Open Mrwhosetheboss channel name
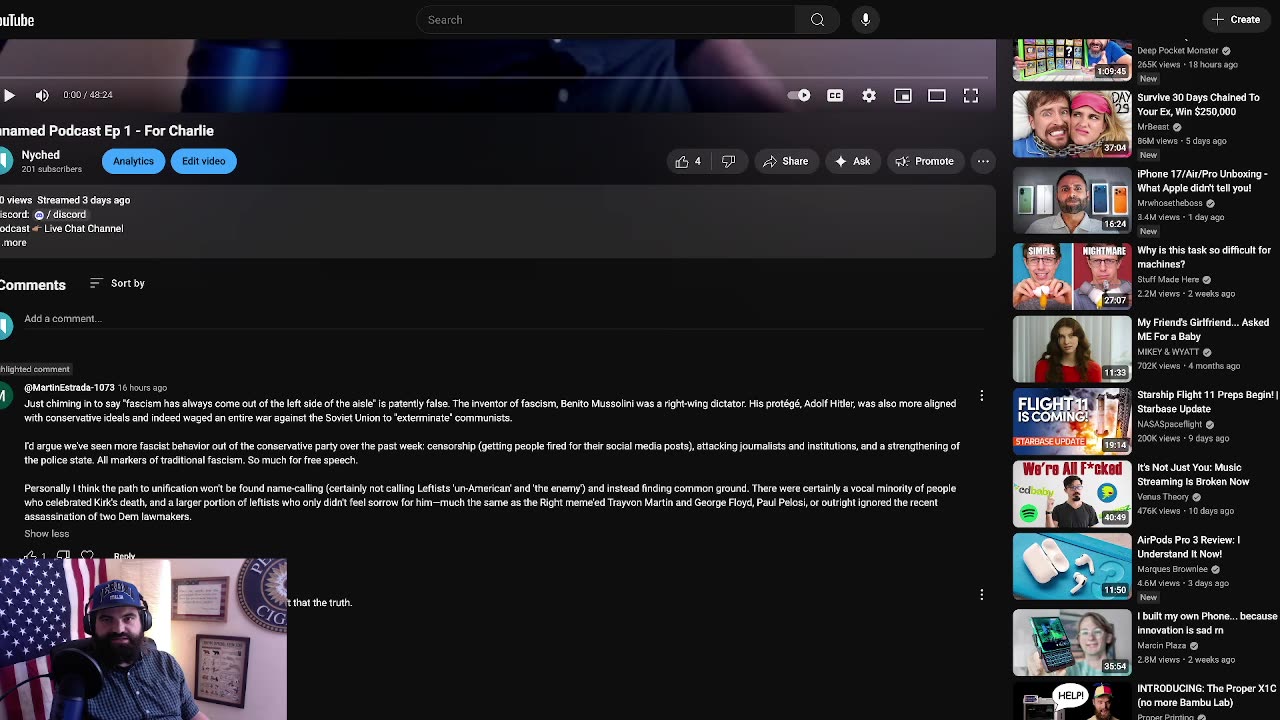The width and height of the screenshot is (1280, 720). click(1170, 203)
